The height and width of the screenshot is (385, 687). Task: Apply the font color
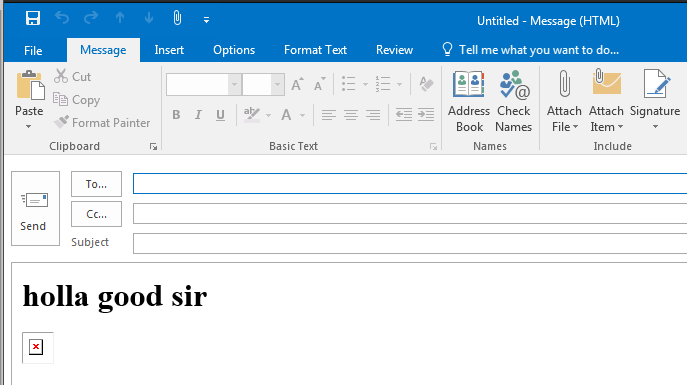point(287,115)
